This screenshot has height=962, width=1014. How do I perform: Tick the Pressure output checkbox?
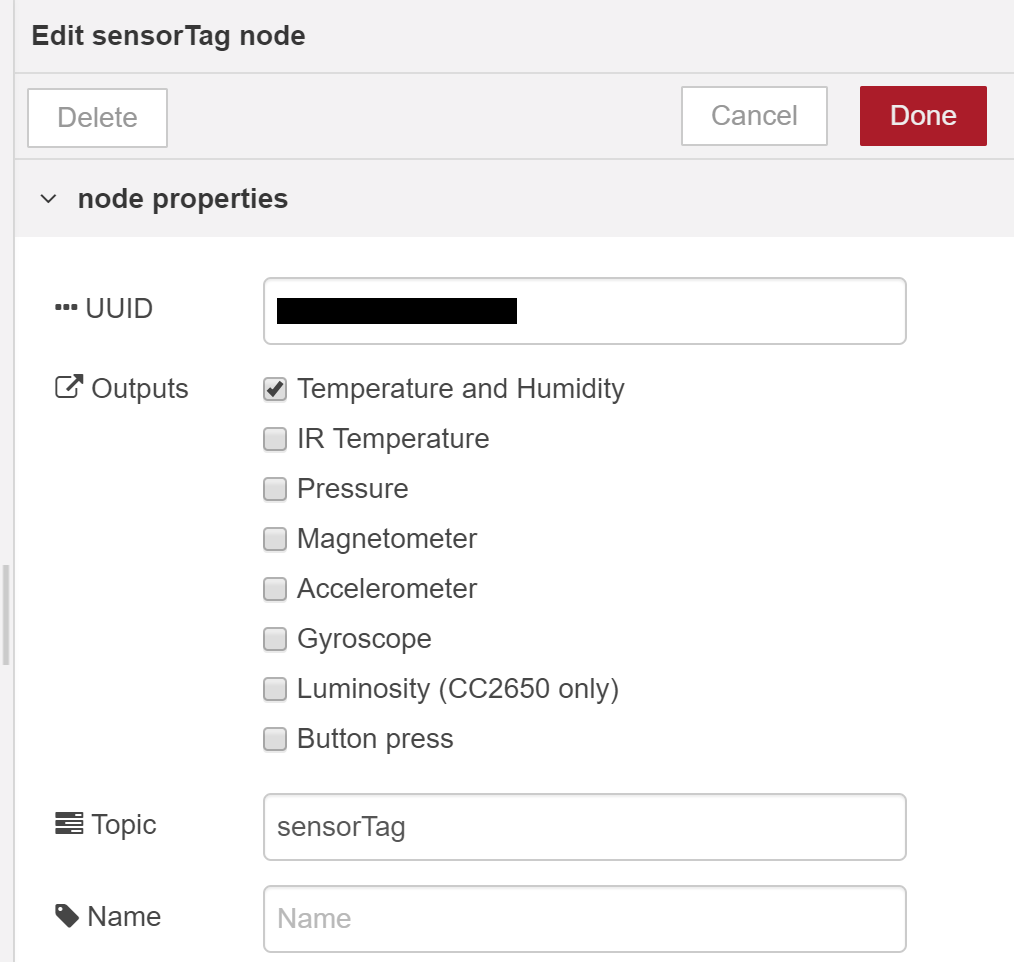pyautogui.click(x=275, y=489)
